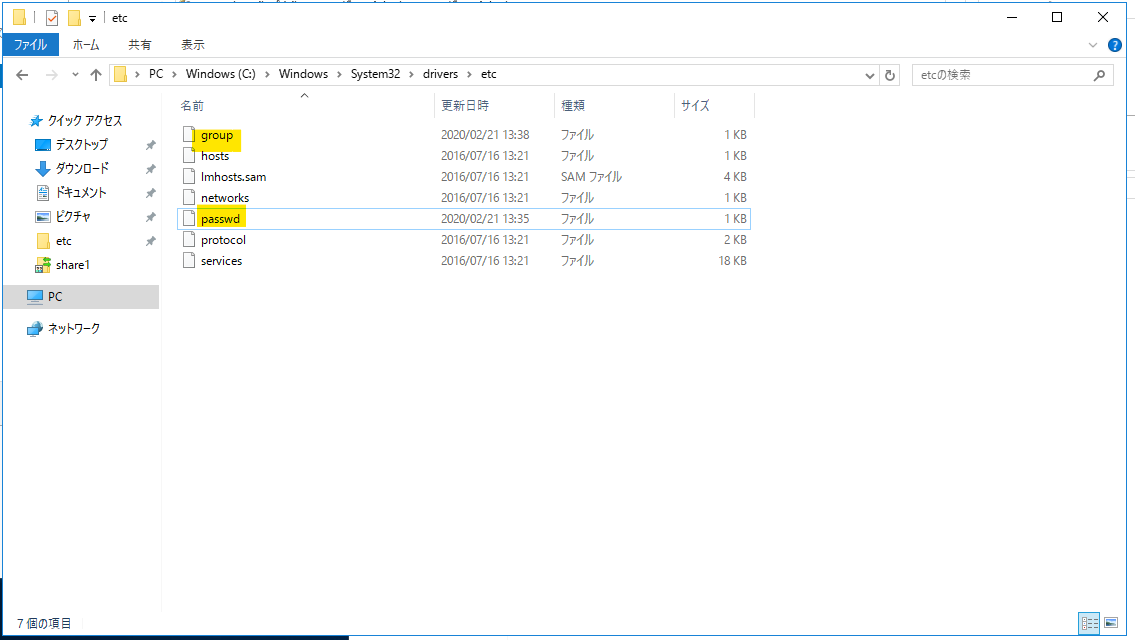Click inside the etcの検索 search field
The height and width of the screenshot is (640, 1135).
pyautogui.click(x=1000, y=74)
